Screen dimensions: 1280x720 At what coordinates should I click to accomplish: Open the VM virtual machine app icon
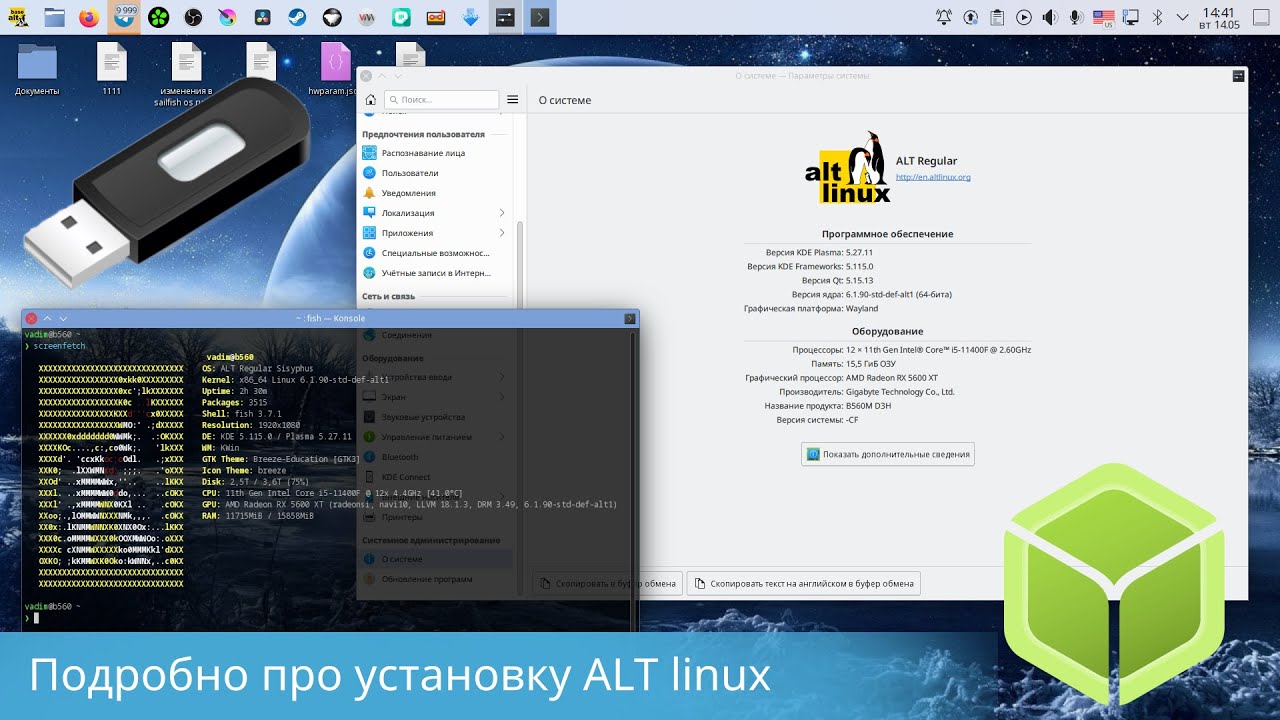coord(367,17)
